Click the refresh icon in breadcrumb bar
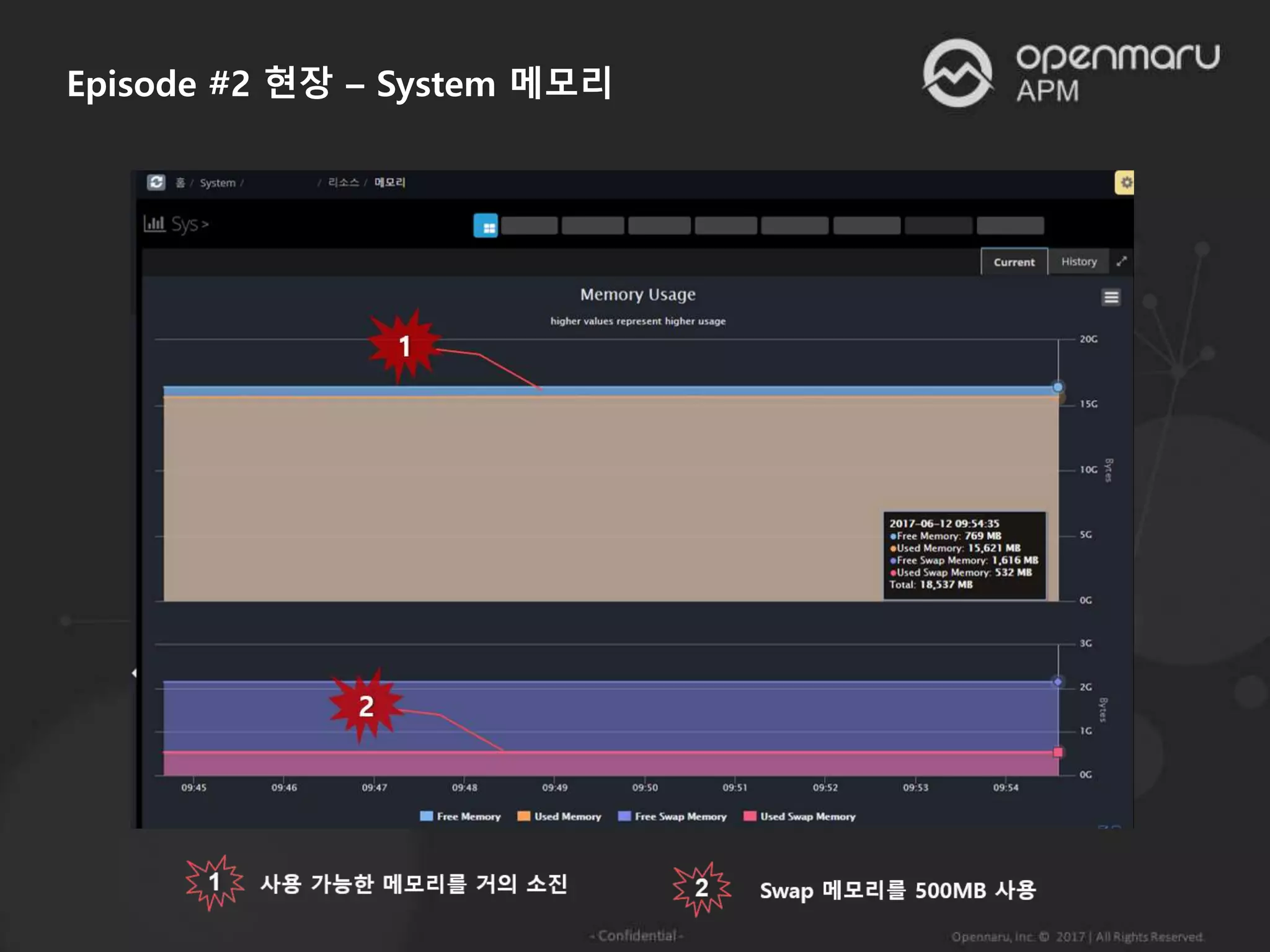 (x=156, y=182)
